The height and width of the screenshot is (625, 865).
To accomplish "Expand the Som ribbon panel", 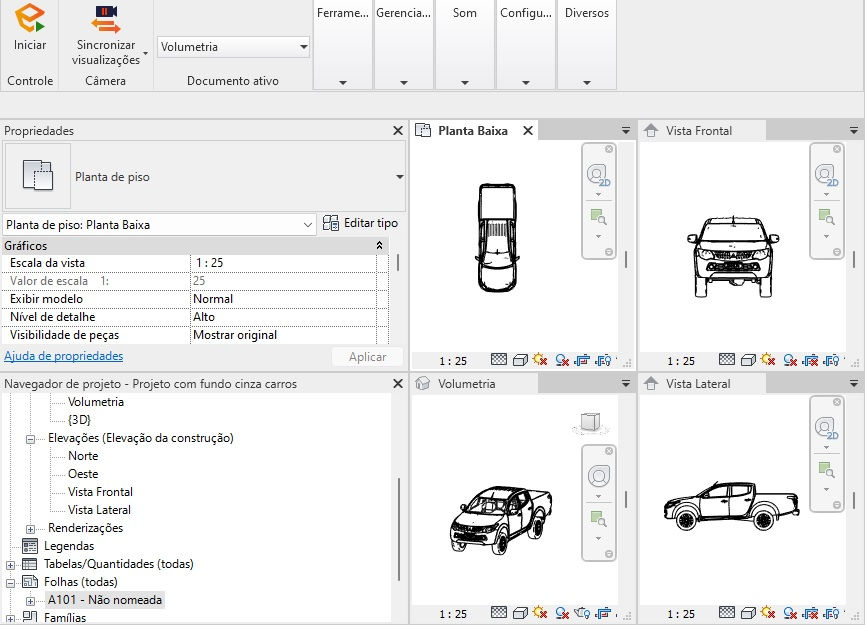I will point(465,83).
